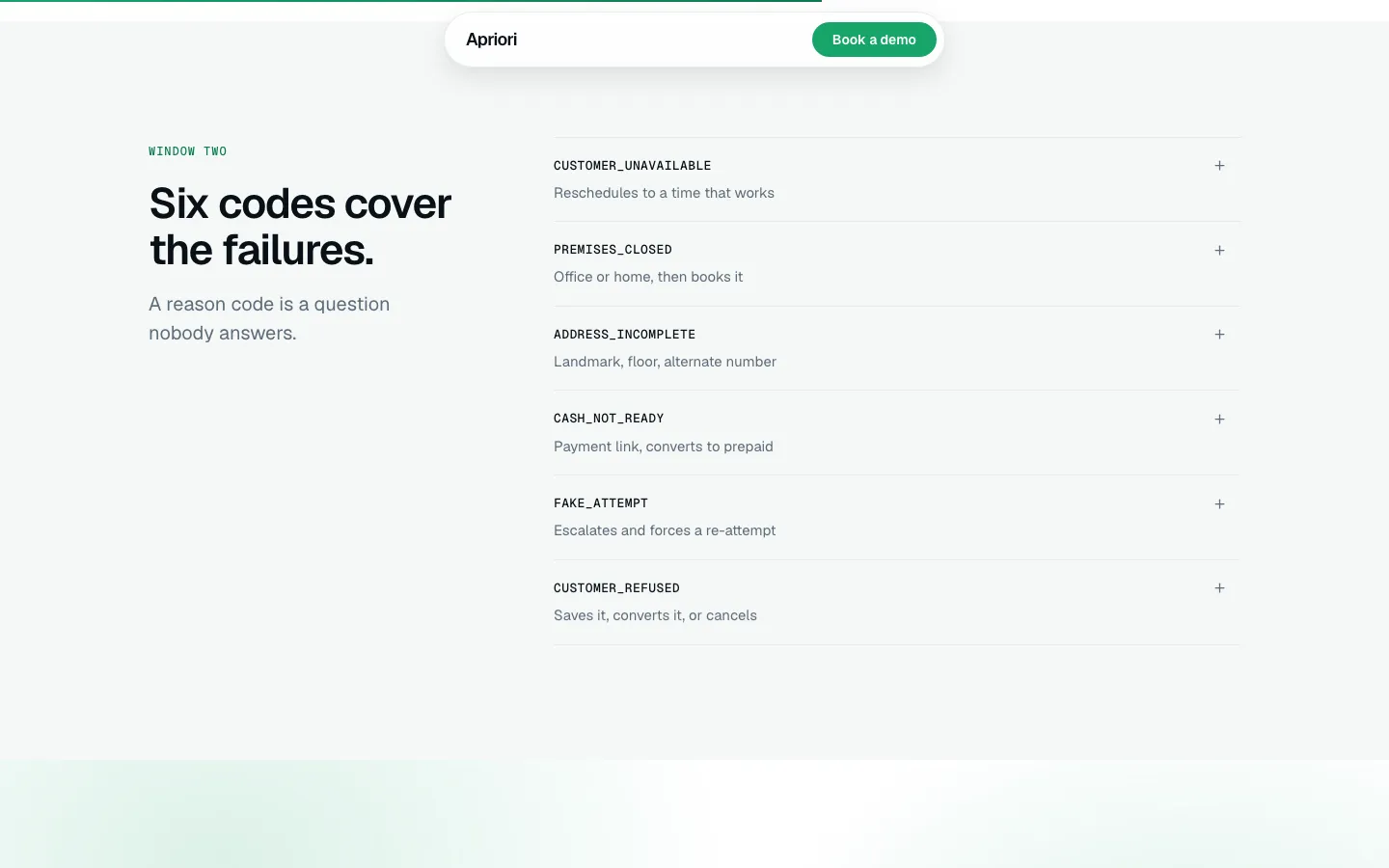Expand the CUSTOMER_UNAVAILABLE plus icon
The height and width of the screenshot is (868, 1389).
tap(1219, 166)
